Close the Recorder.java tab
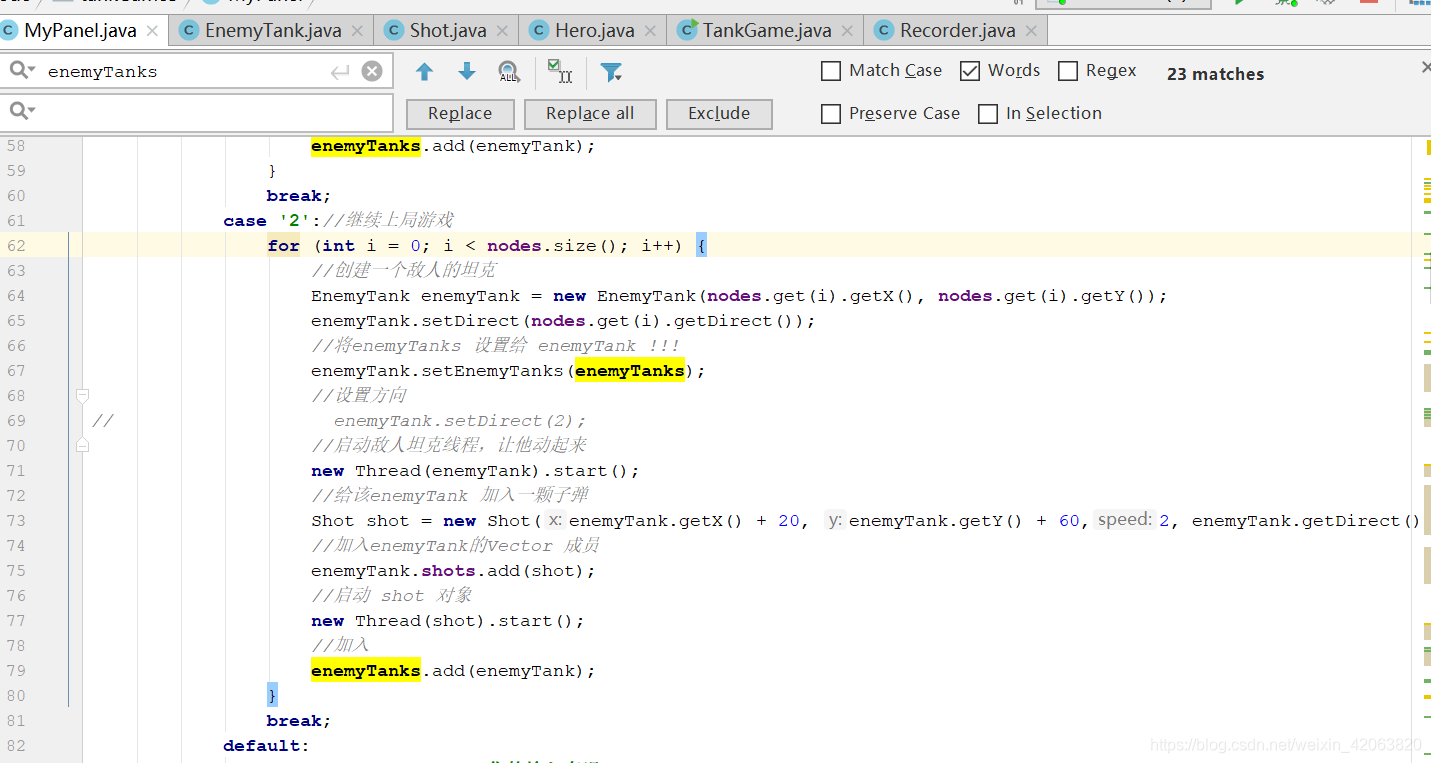Viewport: 1431px width, 763px height. click(x=1033, y=30)
